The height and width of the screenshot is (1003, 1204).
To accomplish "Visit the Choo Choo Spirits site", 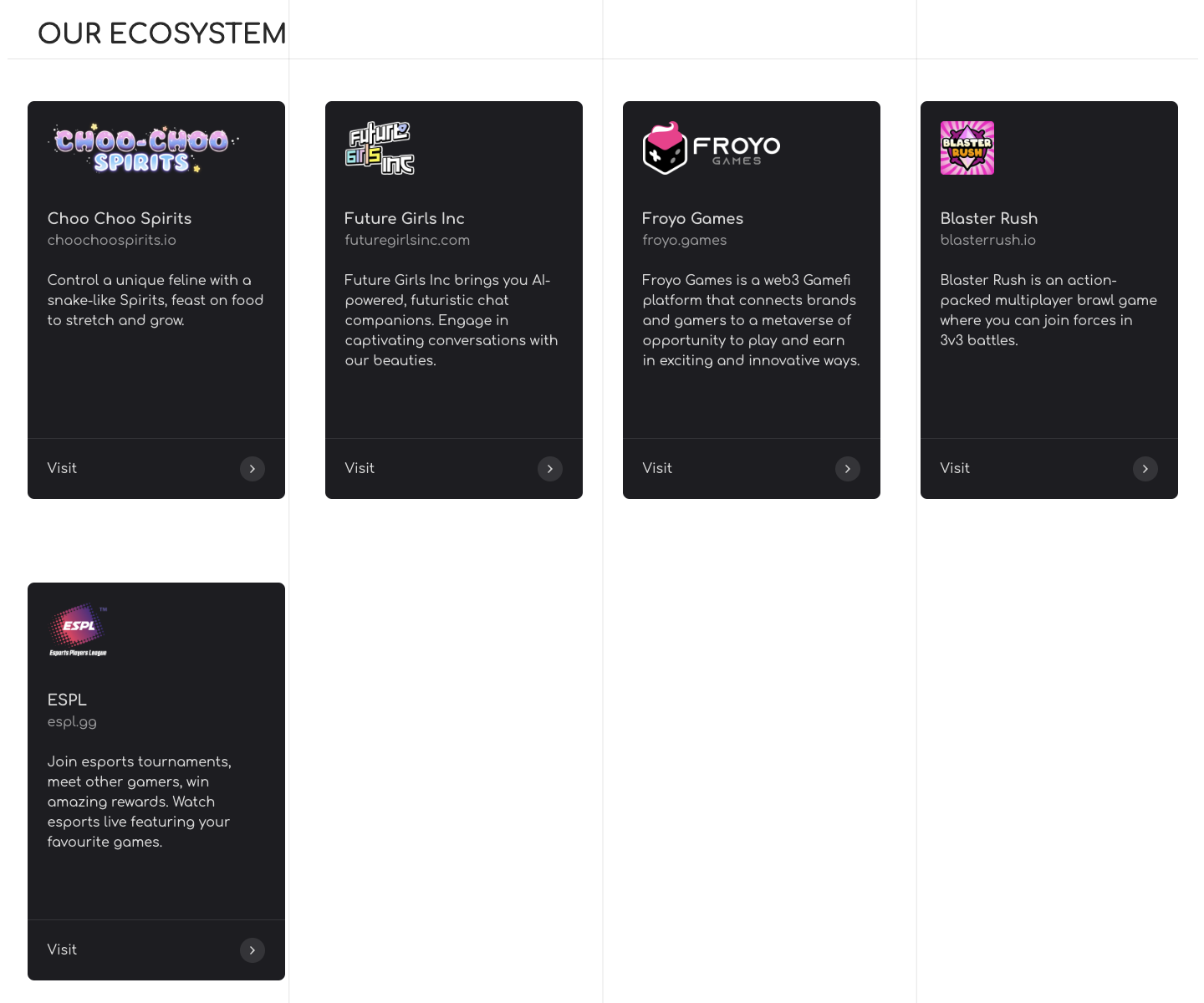I will (156, 469).
